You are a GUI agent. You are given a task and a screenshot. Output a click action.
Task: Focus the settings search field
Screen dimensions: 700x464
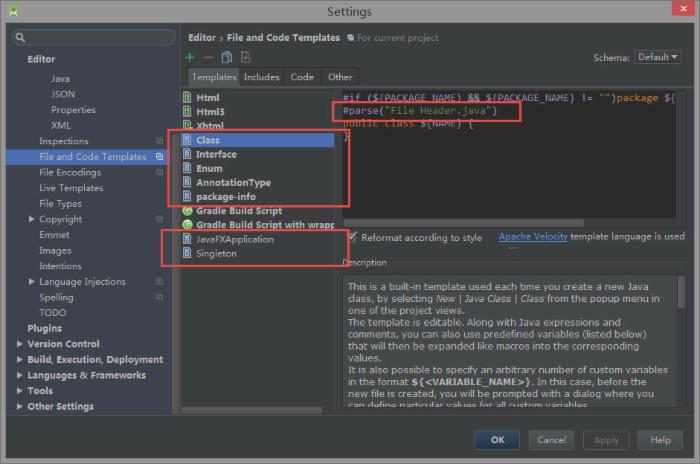[95, 37]
